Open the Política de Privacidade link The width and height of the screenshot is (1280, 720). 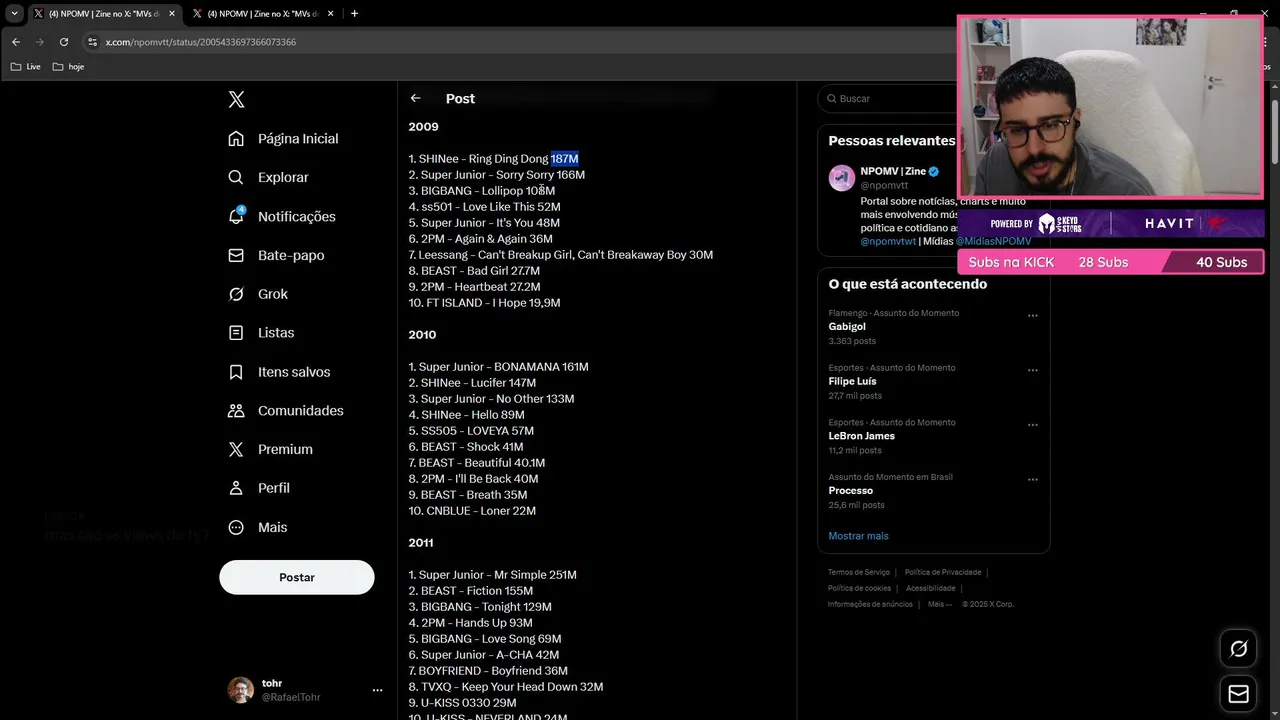[943, 572]
